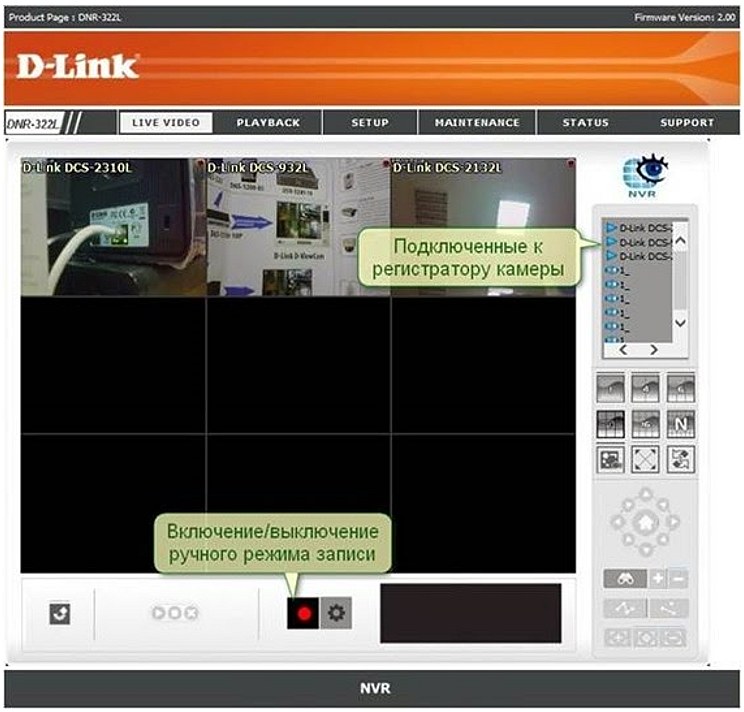Open recording settings gear icon
This screenshot has height=712, width=744.
coord(336,612)
